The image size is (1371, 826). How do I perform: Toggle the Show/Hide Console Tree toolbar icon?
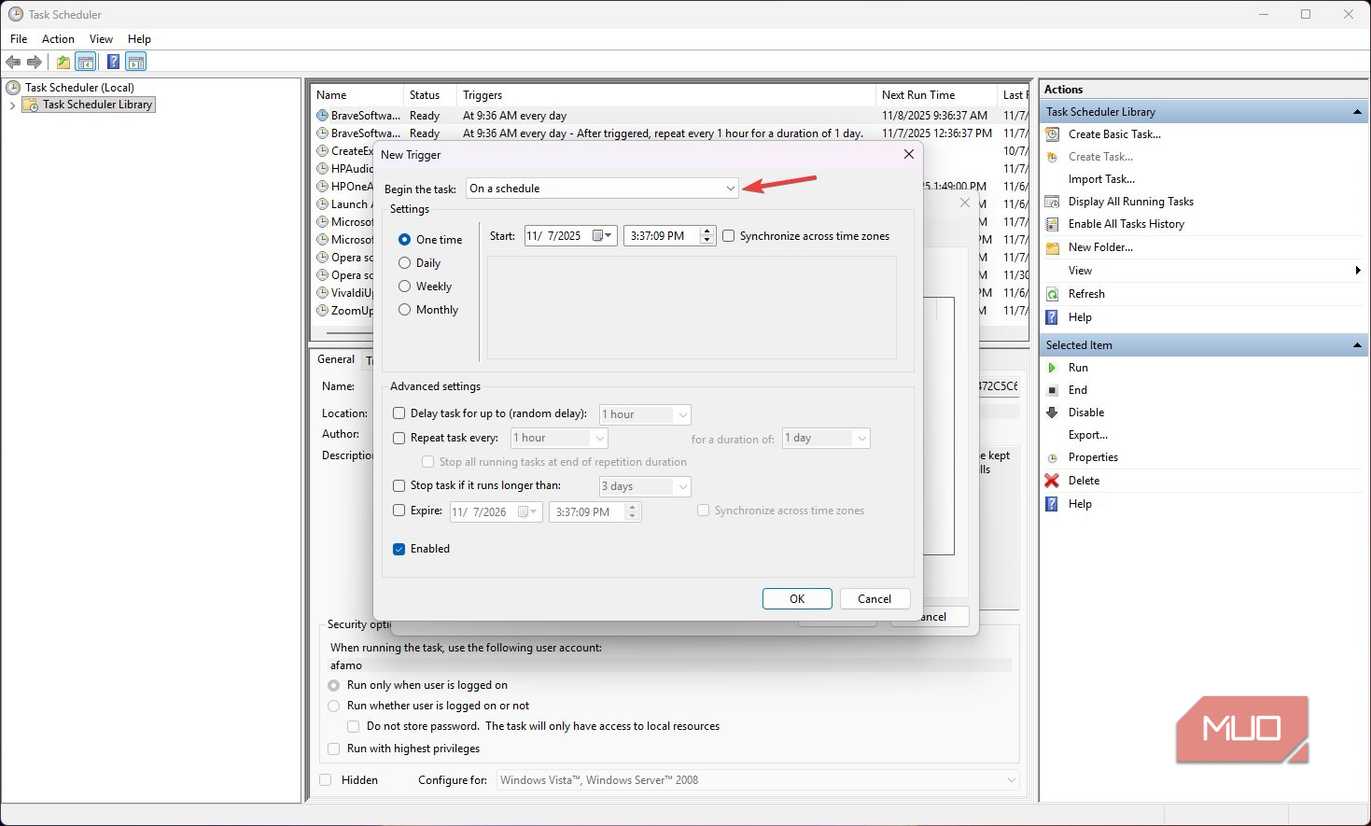coord(86,62)
